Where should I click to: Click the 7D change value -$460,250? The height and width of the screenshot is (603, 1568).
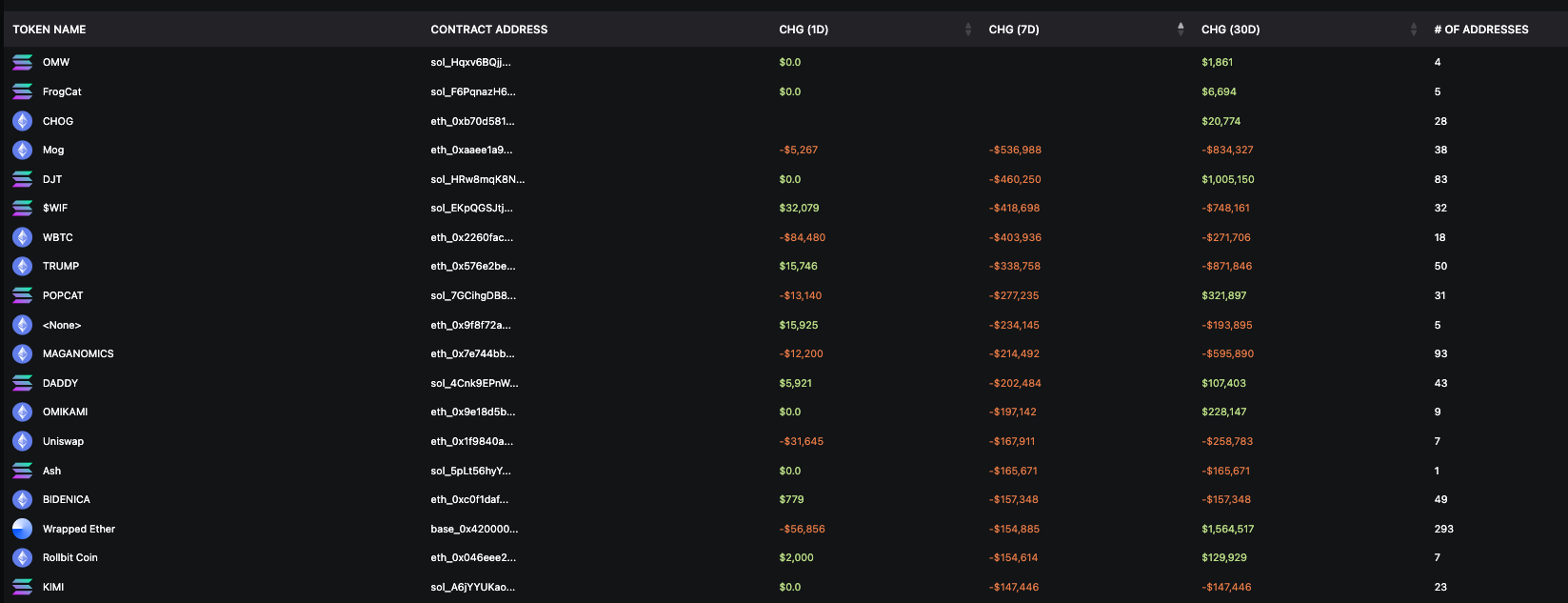click(1015, 179)
